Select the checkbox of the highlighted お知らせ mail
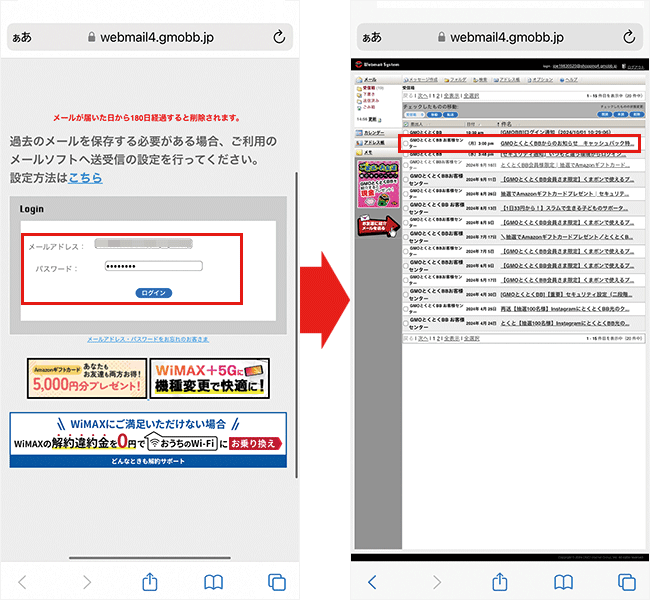Image resolution: width=650 pixels, height=600 pixels. click(405, 144)
